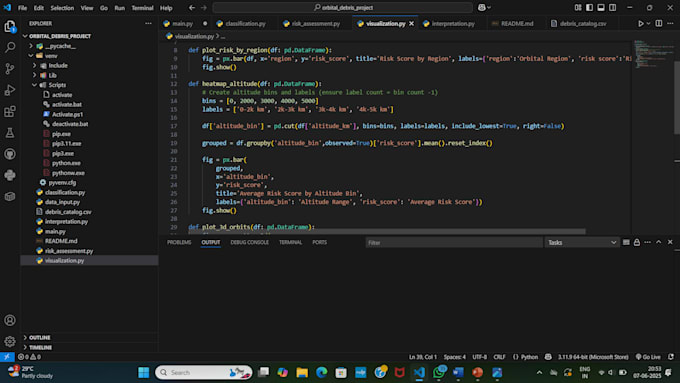Open the File menu
Screen dimensions: 680x383
22,8
